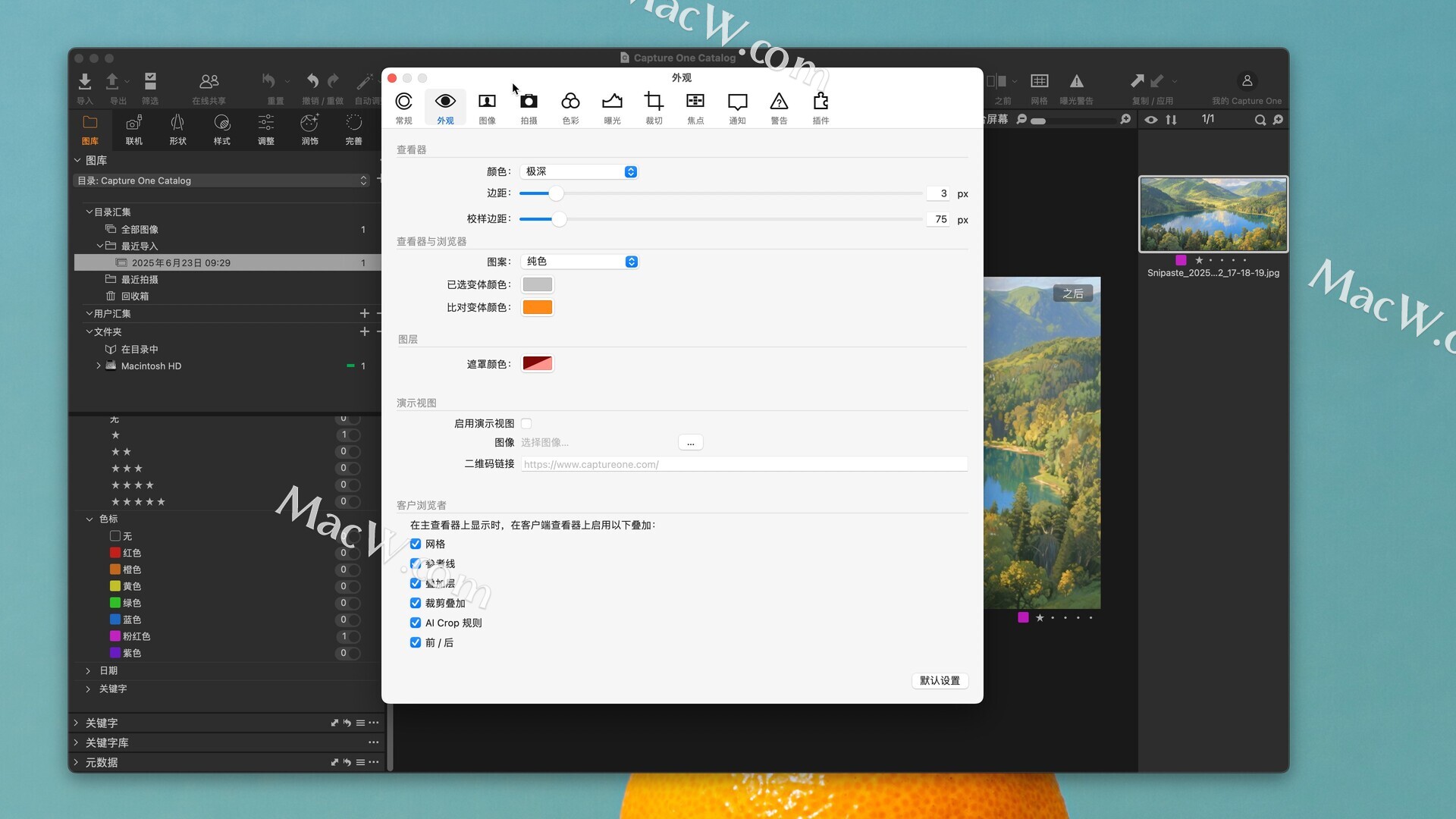The image size is (1456, 819).
Task: Open the 遮罩颜色 red mask swatch
Action: point(538,364)
